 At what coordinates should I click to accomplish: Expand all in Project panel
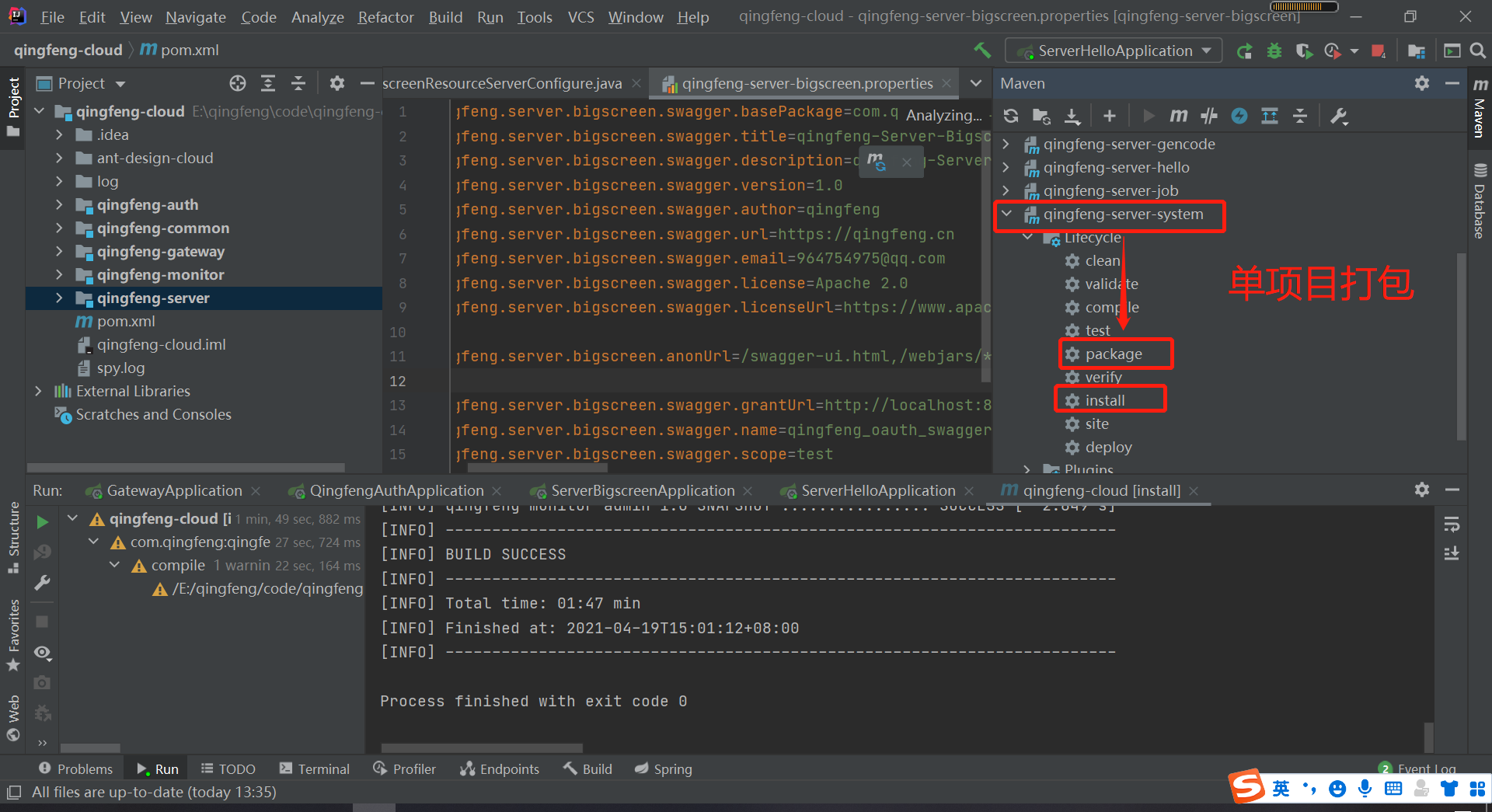[x=268, y=83]
